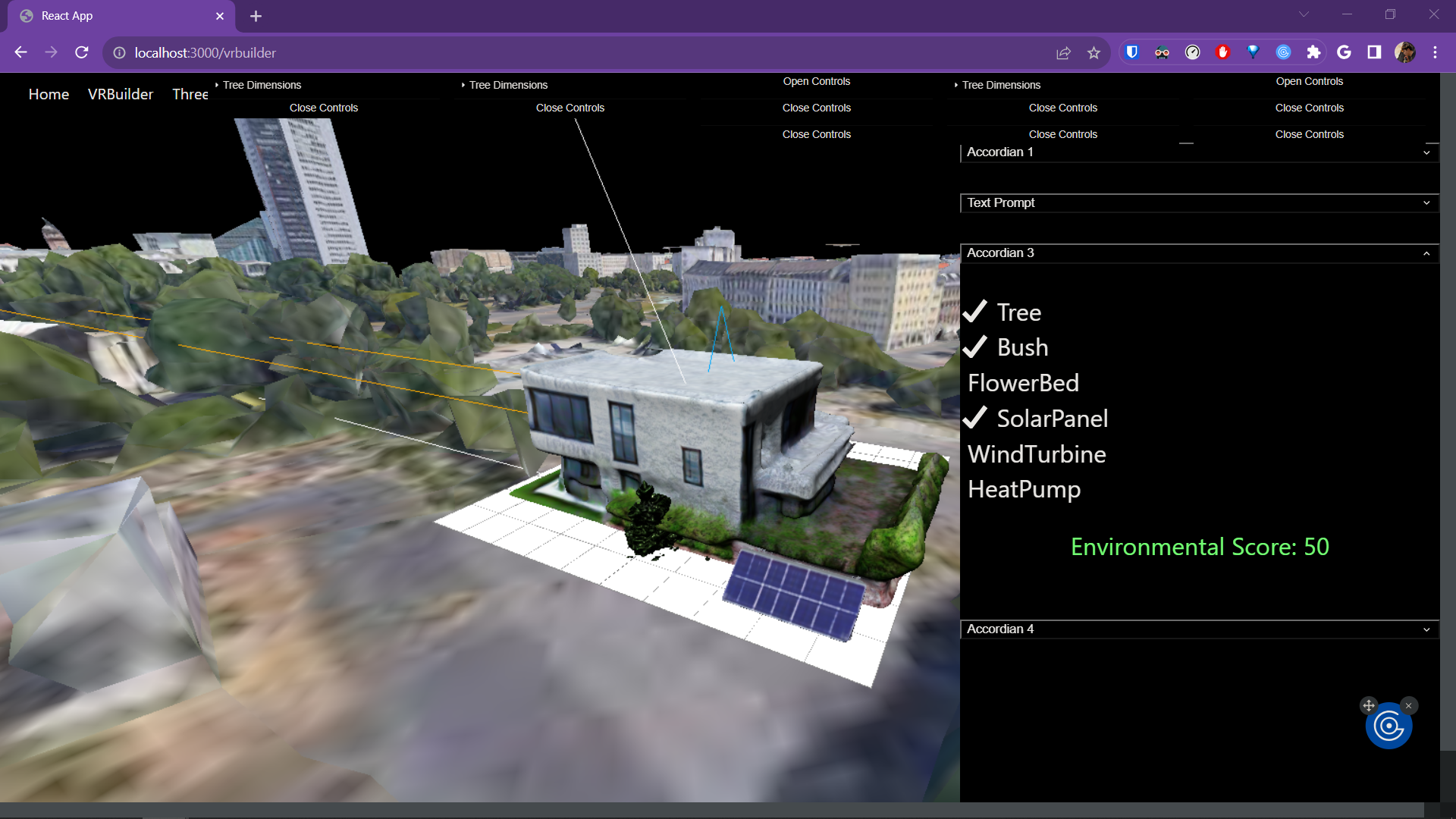
Task: Open the Chrome three-dot menu
Action: click(1435, 52)
